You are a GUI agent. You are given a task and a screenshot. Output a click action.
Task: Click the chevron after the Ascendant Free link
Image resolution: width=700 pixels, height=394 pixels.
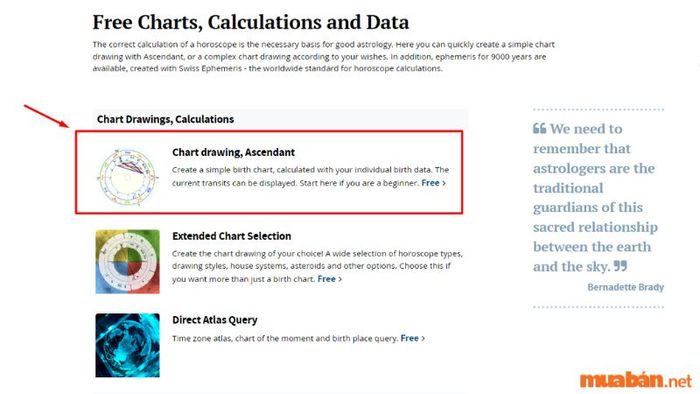(444, 183)
